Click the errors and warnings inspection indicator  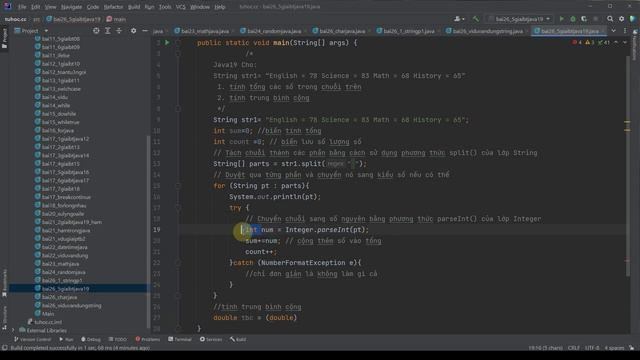591,42
